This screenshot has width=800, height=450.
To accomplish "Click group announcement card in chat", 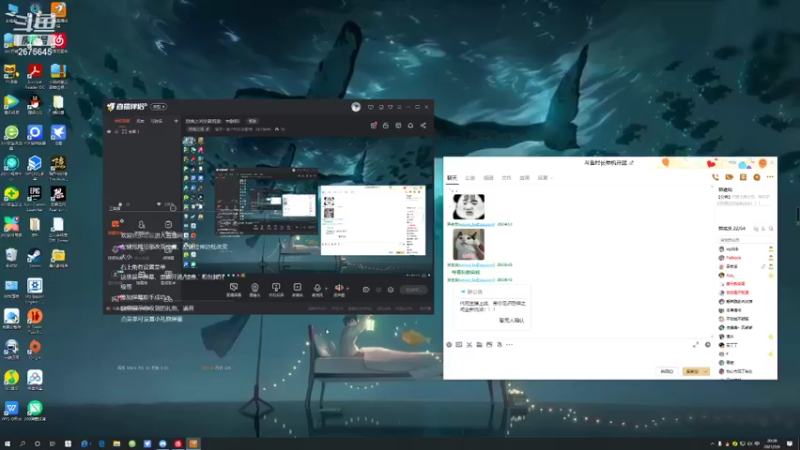I will pos(492,307).
